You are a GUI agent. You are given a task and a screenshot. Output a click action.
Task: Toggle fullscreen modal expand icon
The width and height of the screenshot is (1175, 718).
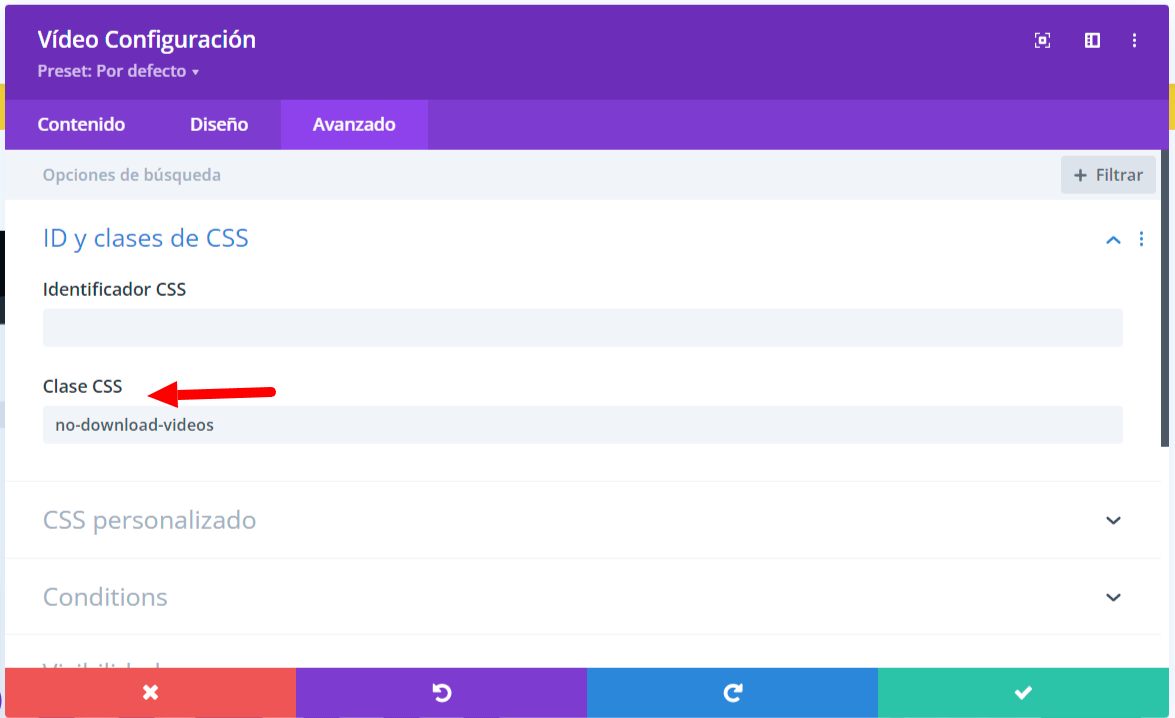click(1042, 40)
